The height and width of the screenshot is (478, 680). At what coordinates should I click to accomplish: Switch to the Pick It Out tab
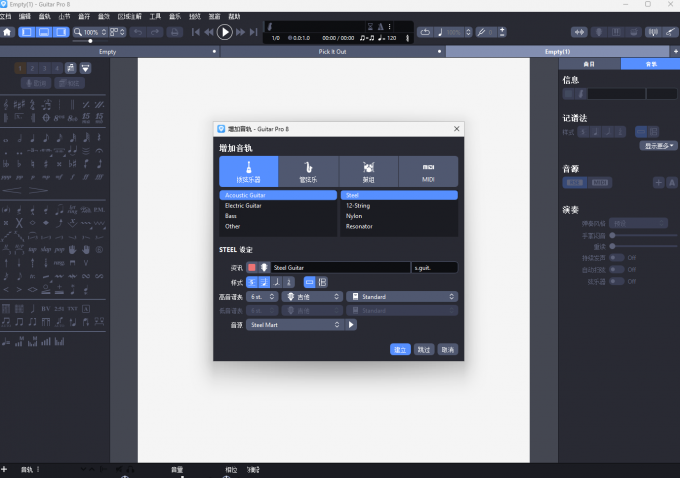point(332,51)
